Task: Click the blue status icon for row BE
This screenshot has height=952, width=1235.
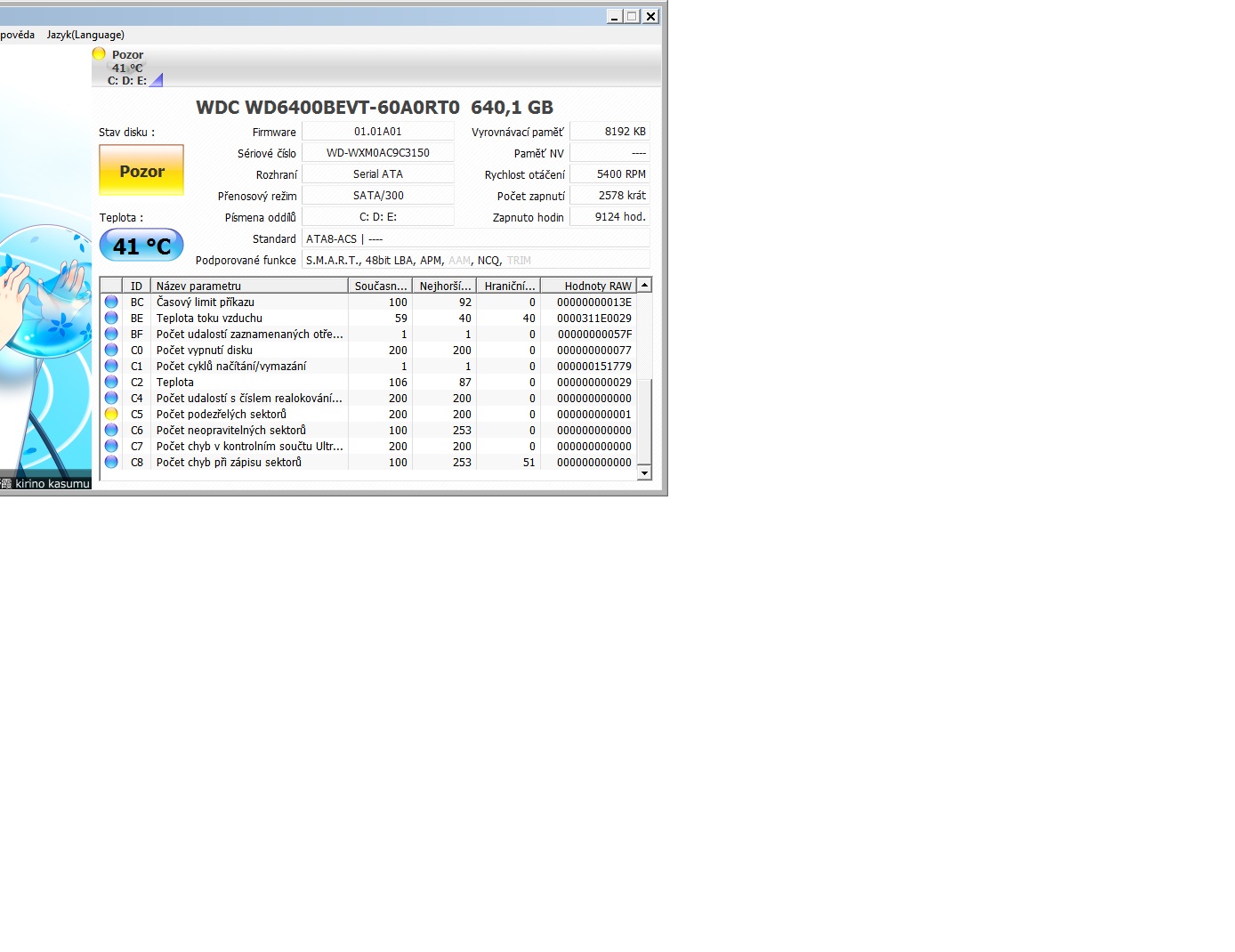Action: pyautogui.click(x=111, y=318)
